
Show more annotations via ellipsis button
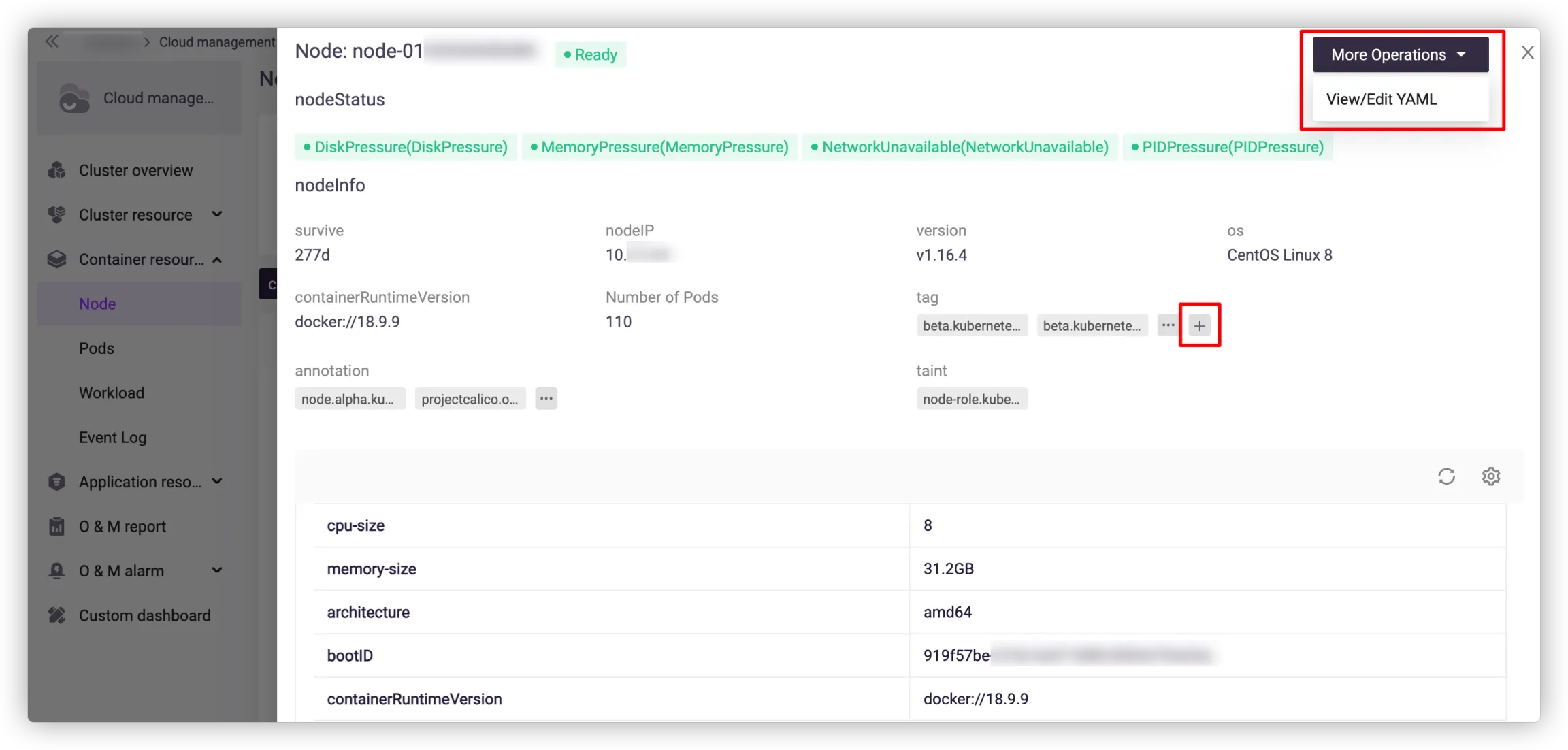546,399
